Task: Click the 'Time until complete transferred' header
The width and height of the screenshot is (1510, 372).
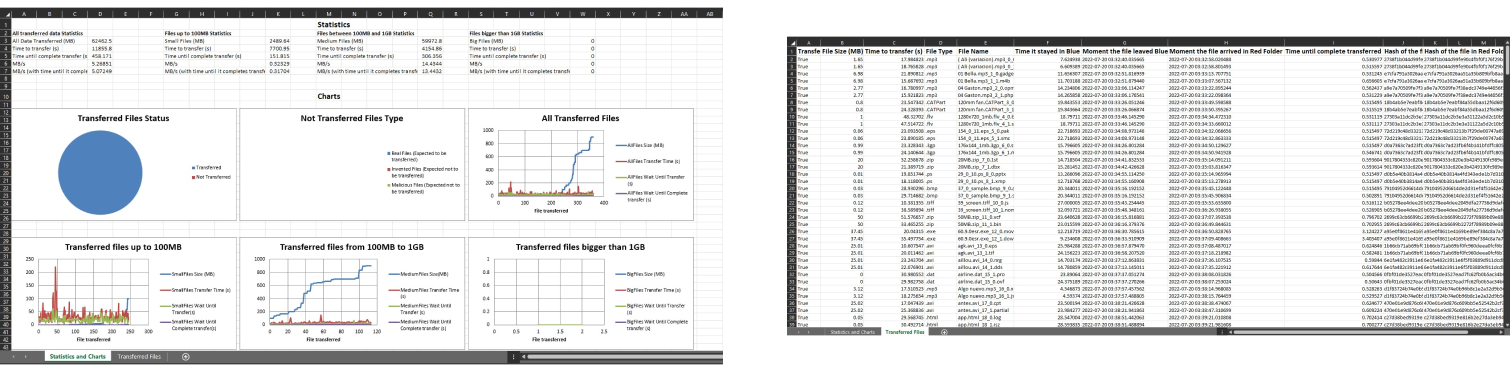Action: click(x=1333, y=50)
